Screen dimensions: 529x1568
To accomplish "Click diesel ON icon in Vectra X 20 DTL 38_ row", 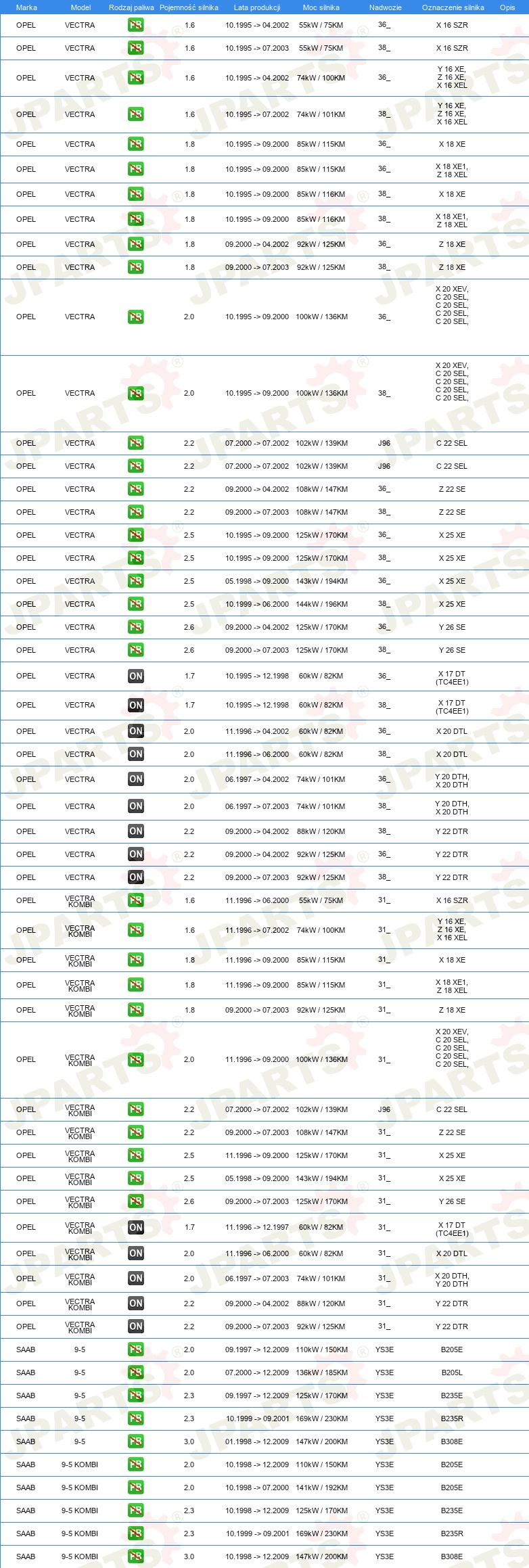I will click(x=136, y=754).
